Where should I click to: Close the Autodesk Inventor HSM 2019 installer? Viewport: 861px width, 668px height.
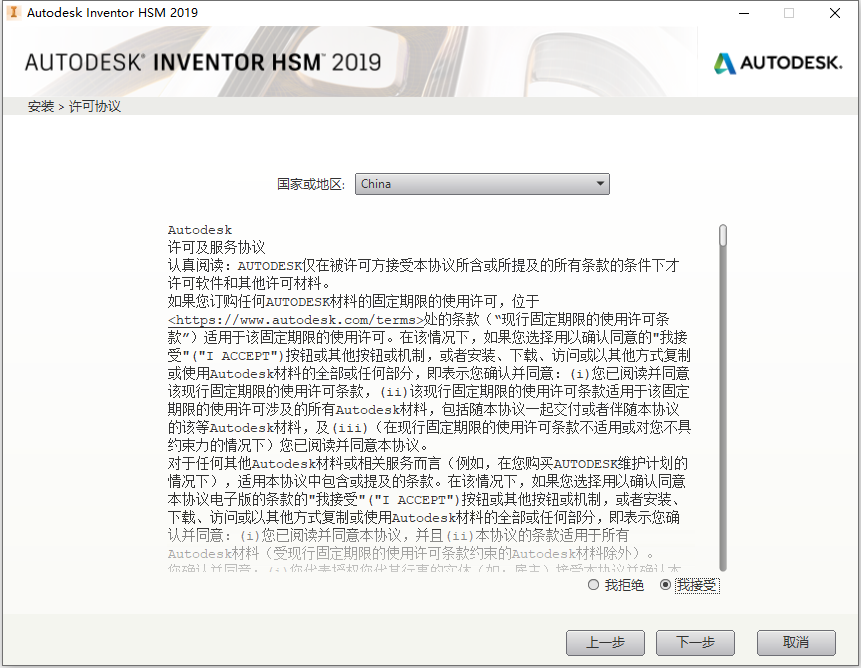(x=835, y=13)
